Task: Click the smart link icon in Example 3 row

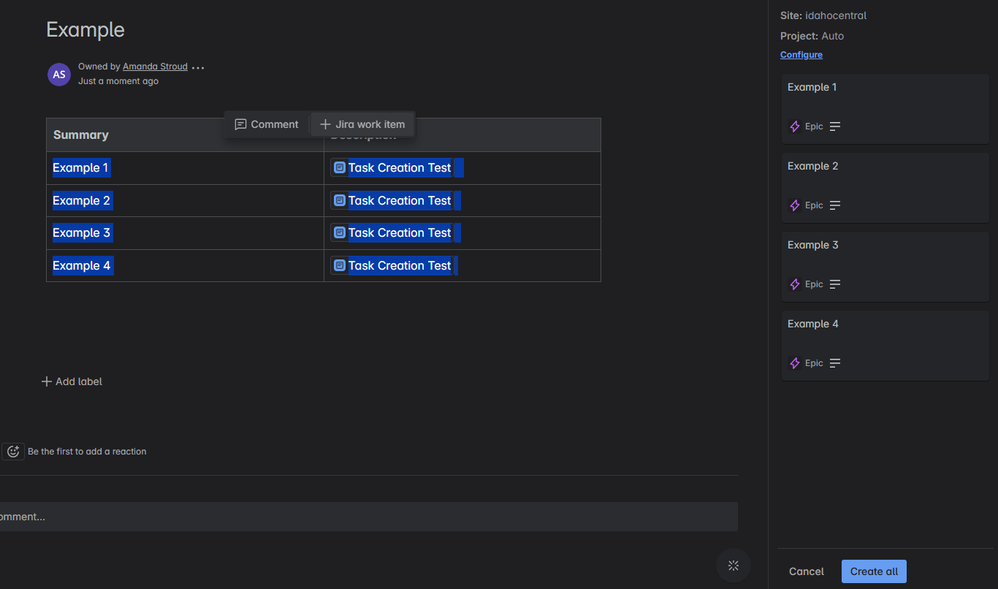Action: 340,232
